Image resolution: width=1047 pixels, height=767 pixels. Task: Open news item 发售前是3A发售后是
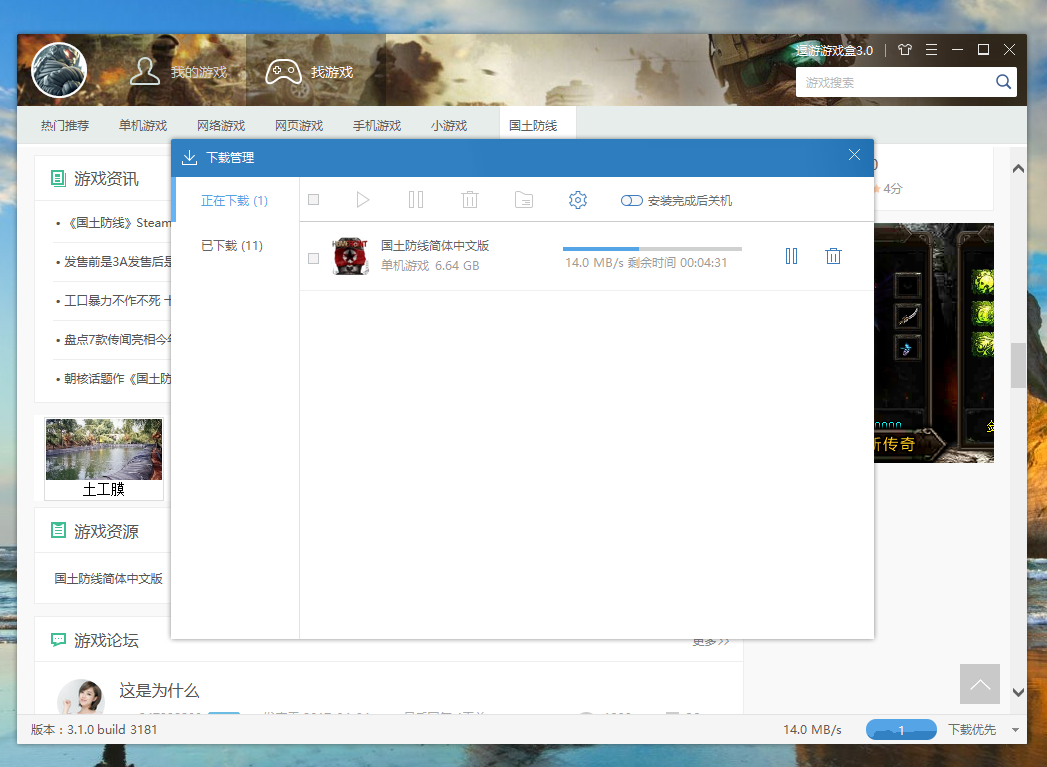pyautogui.click(x=118, y=262)
